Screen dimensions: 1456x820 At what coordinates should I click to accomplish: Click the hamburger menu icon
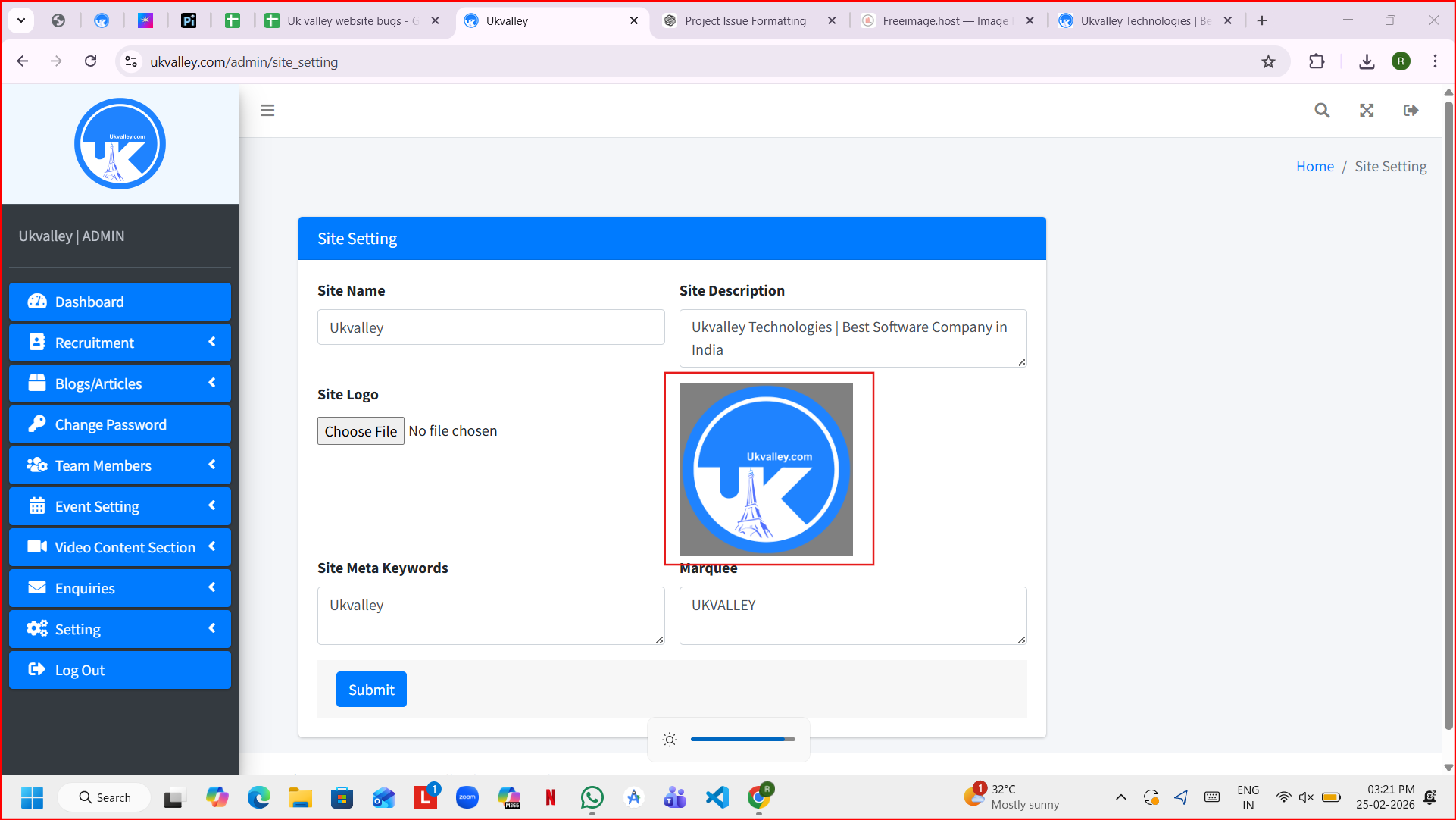pyautogui.click(x=267, y=111)
